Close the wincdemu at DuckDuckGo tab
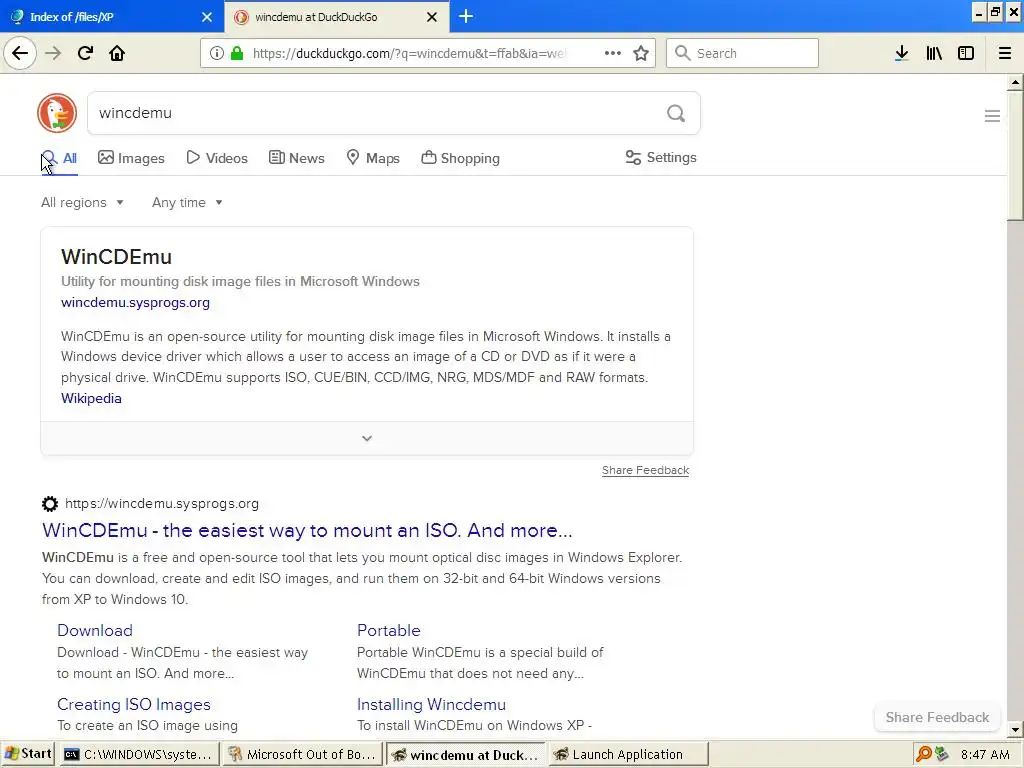 (x=432, y=17)
